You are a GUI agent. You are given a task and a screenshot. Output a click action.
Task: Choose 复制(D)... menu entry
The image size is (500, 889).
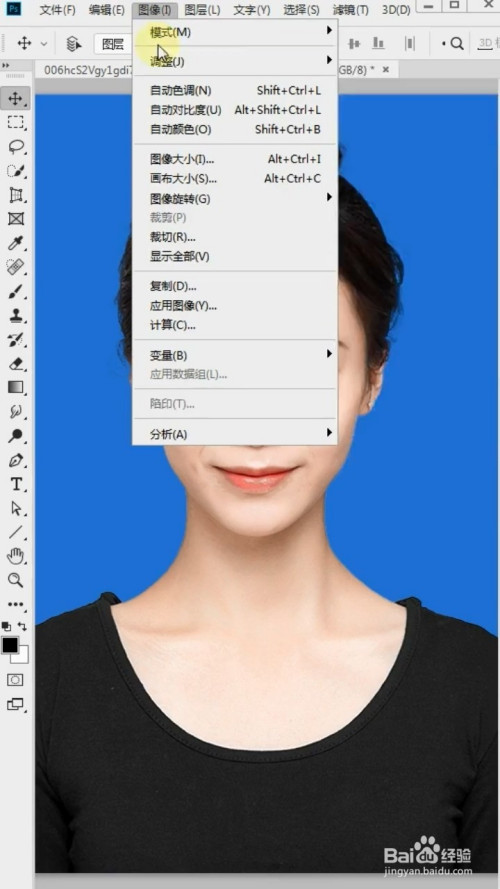[235, 286]
